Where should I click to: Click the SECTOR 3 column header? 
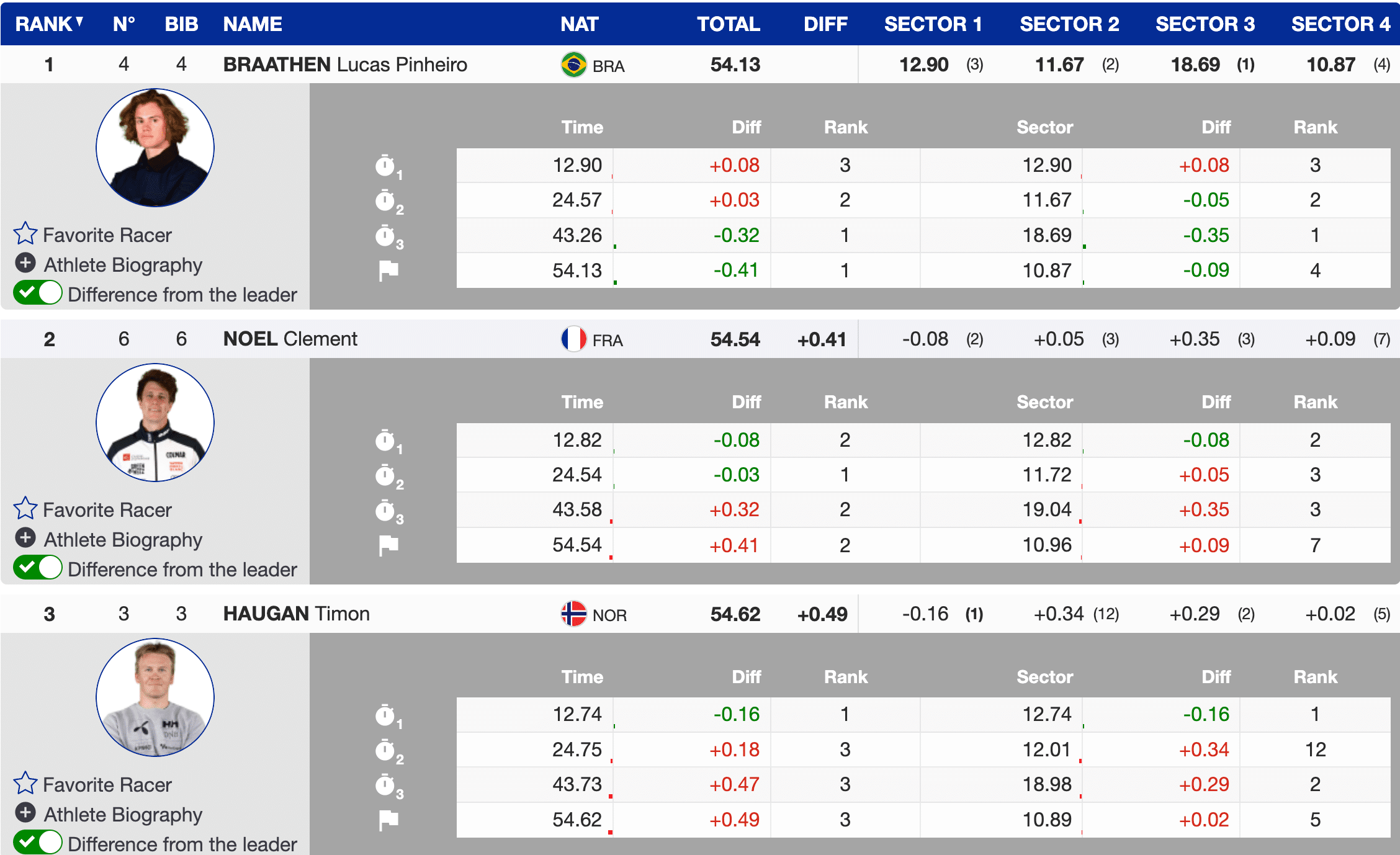coord(1205,24)
